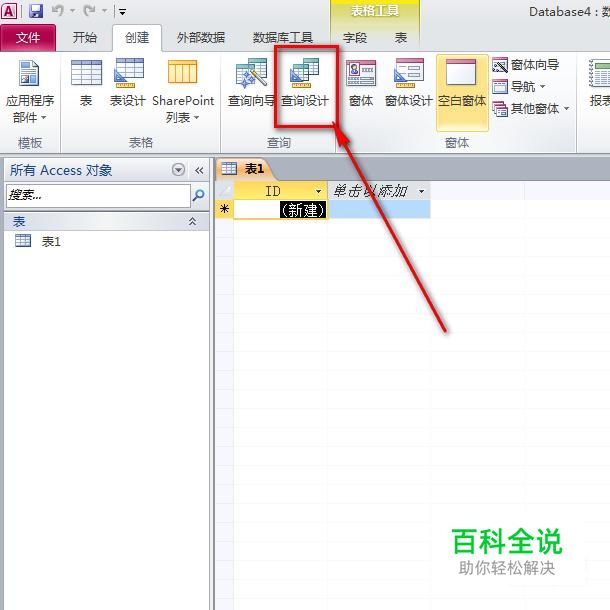This screenshot has height=610, width=610.
Task: Open the Redo history dropdown arrow
Action: (104, 11)
